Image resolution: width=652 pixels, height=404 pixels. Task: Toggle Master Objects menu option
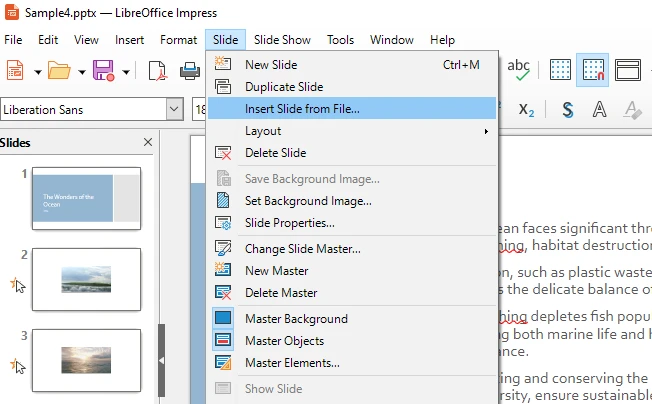pyautogui.click(x=352, y=341)
